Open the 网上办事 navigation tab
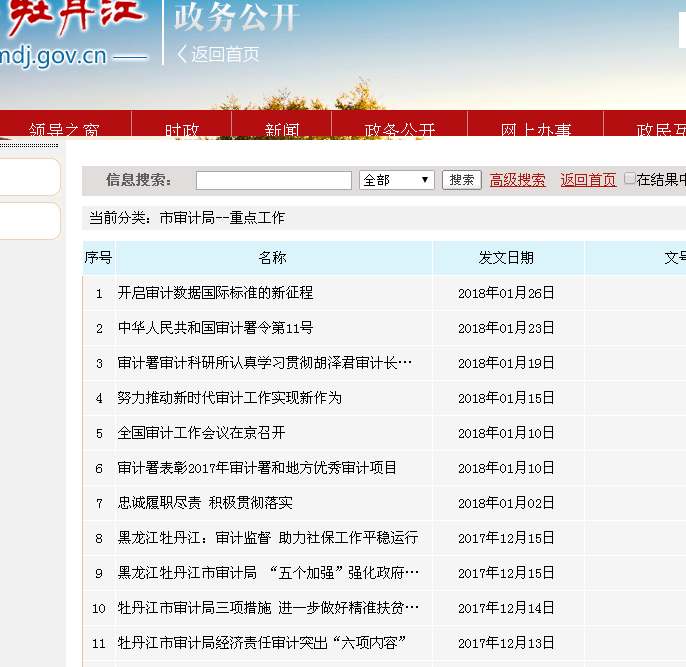686x667 pixels. click(x=536, y=130)
